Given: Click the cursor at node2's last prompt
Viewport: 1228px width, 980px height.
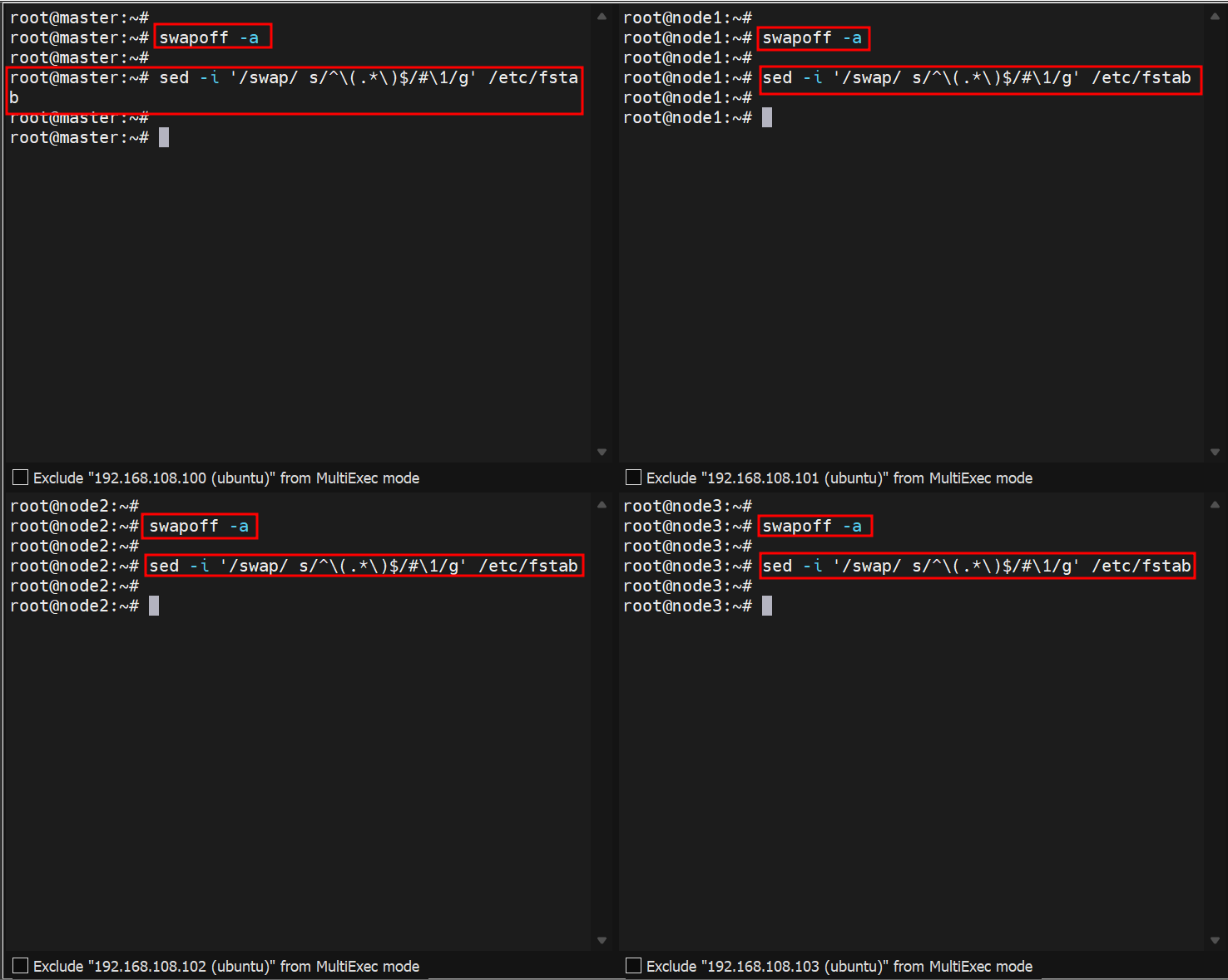Looking at the screenshot, I should [154, 606].
